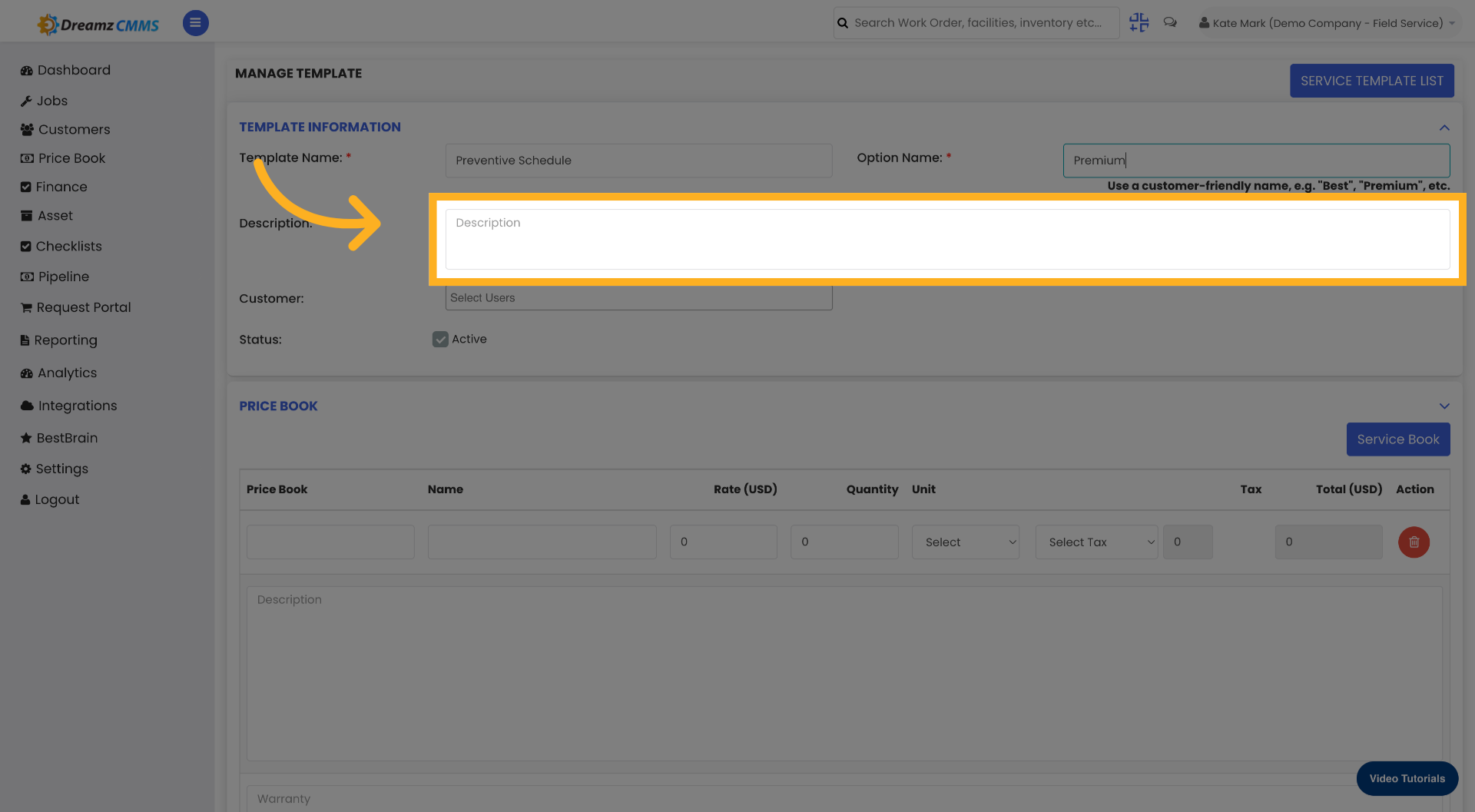Screen dimensions: 1475x812
Task: Toggle the Active status checkbox
Action: tap(439, 339)
